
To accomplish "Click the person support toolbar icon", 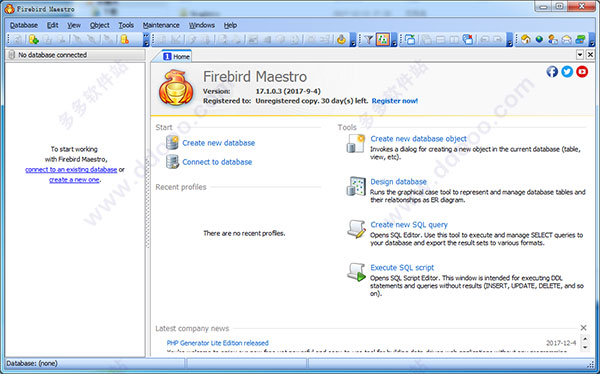I will (553, 39).
